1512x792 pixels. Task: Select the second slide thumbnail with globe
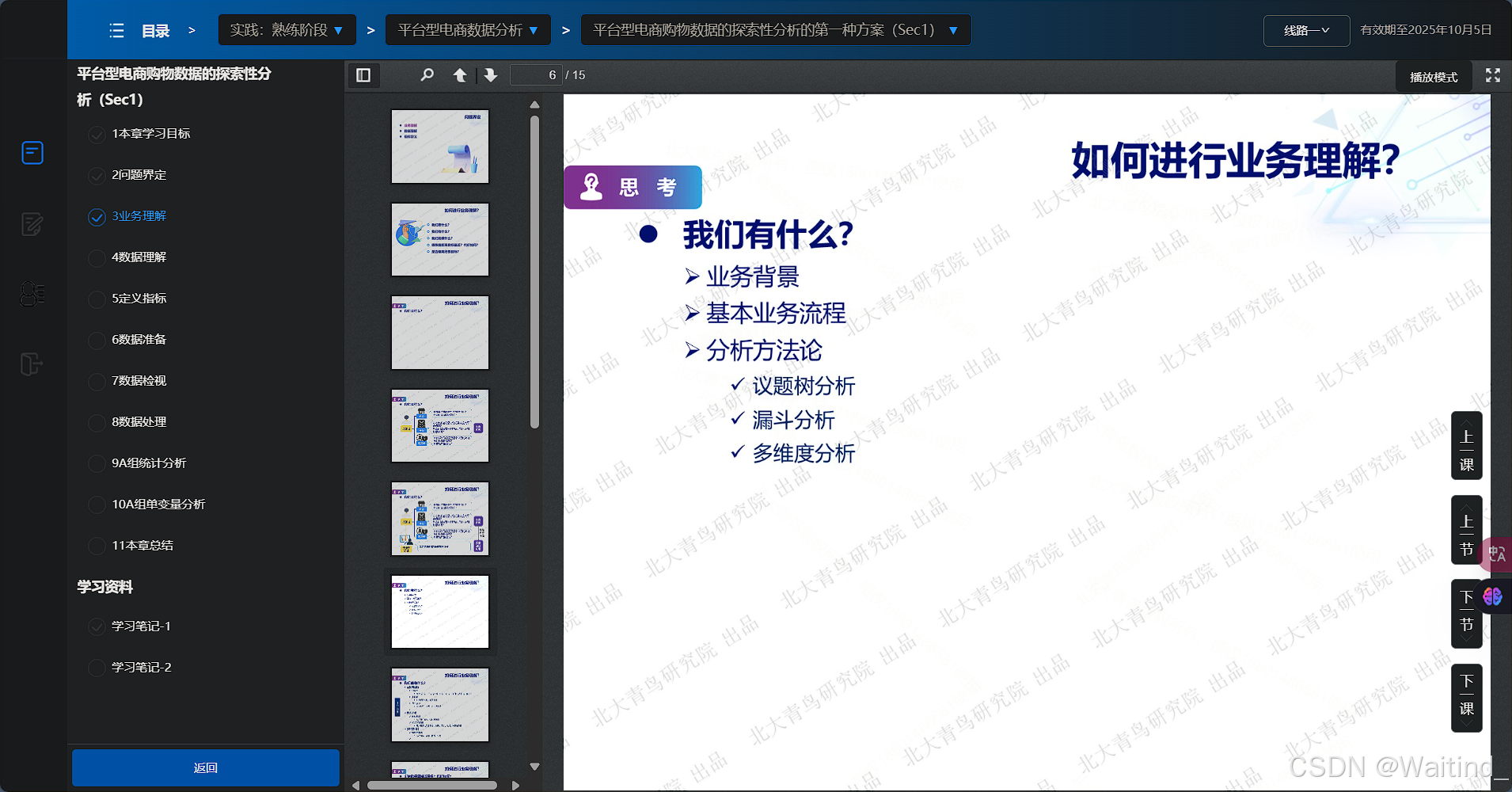[x=440, y=239]
